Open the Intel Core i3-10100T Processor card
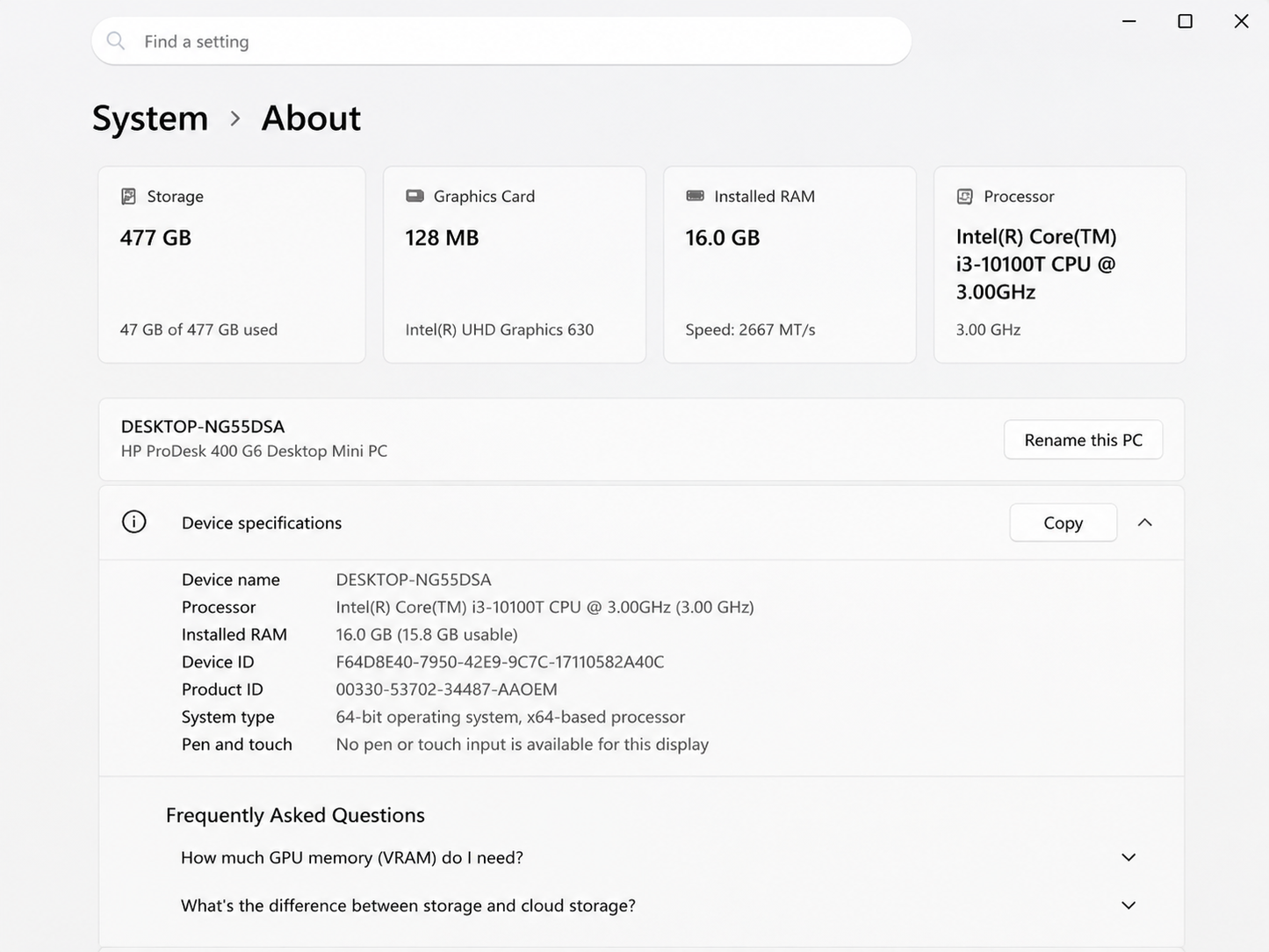Image resolution: width=1269 pixels, height=952 pixels. (x=1060, y=264)
